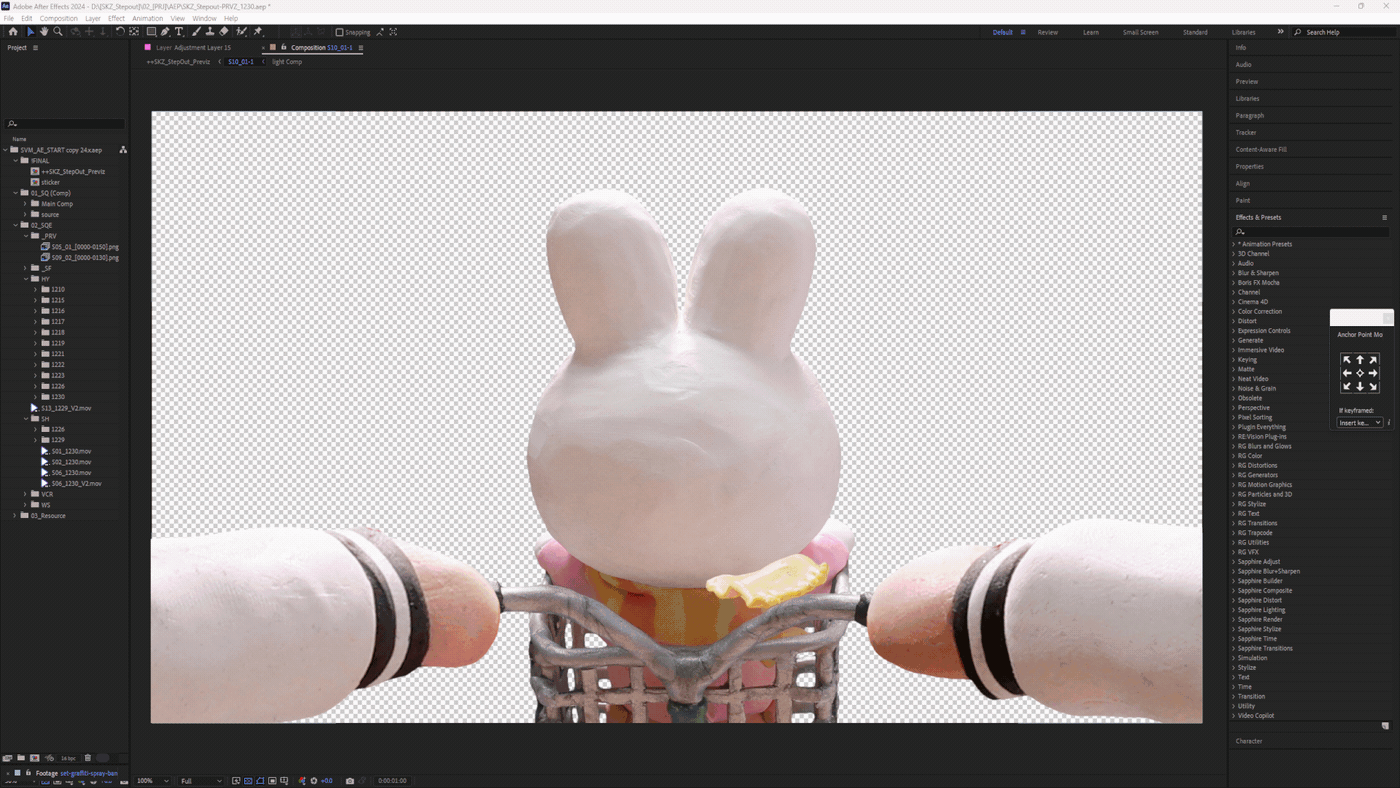
Task: Click the center anchor point diamond icon
Action: click(x=1360, y=373)
